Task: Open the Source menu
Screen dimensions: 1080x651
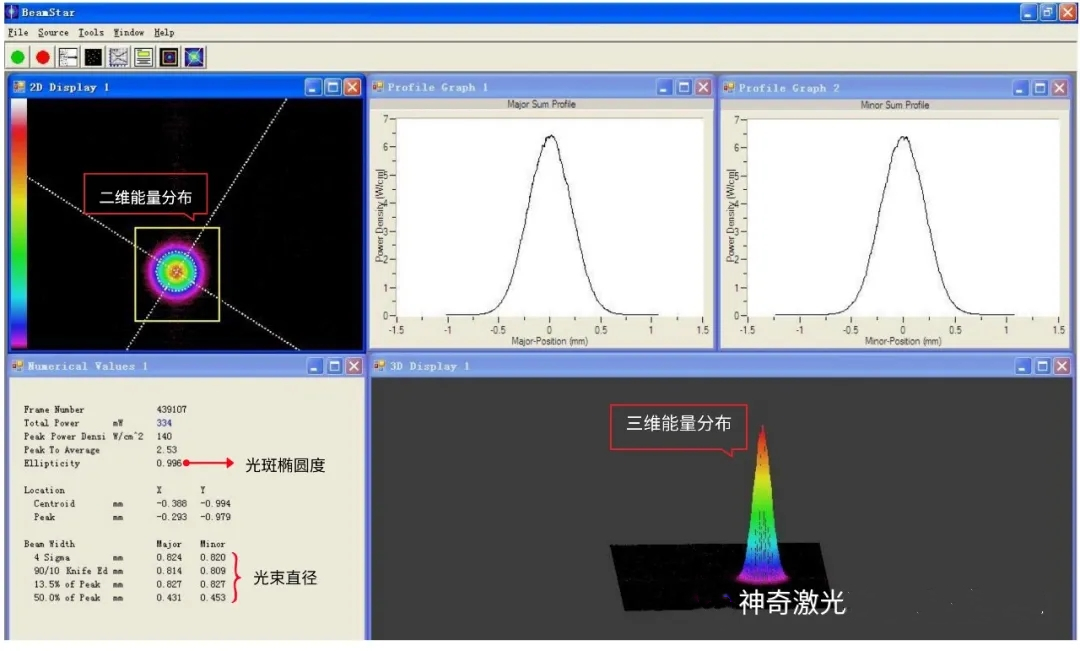Action: pyautogui.click(x=53, y=33)
